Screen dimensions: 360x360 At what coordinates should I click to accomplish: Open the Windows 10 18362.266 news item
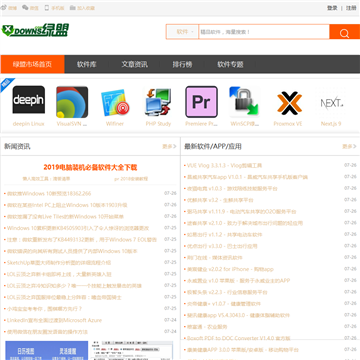[x=49, y=194]
